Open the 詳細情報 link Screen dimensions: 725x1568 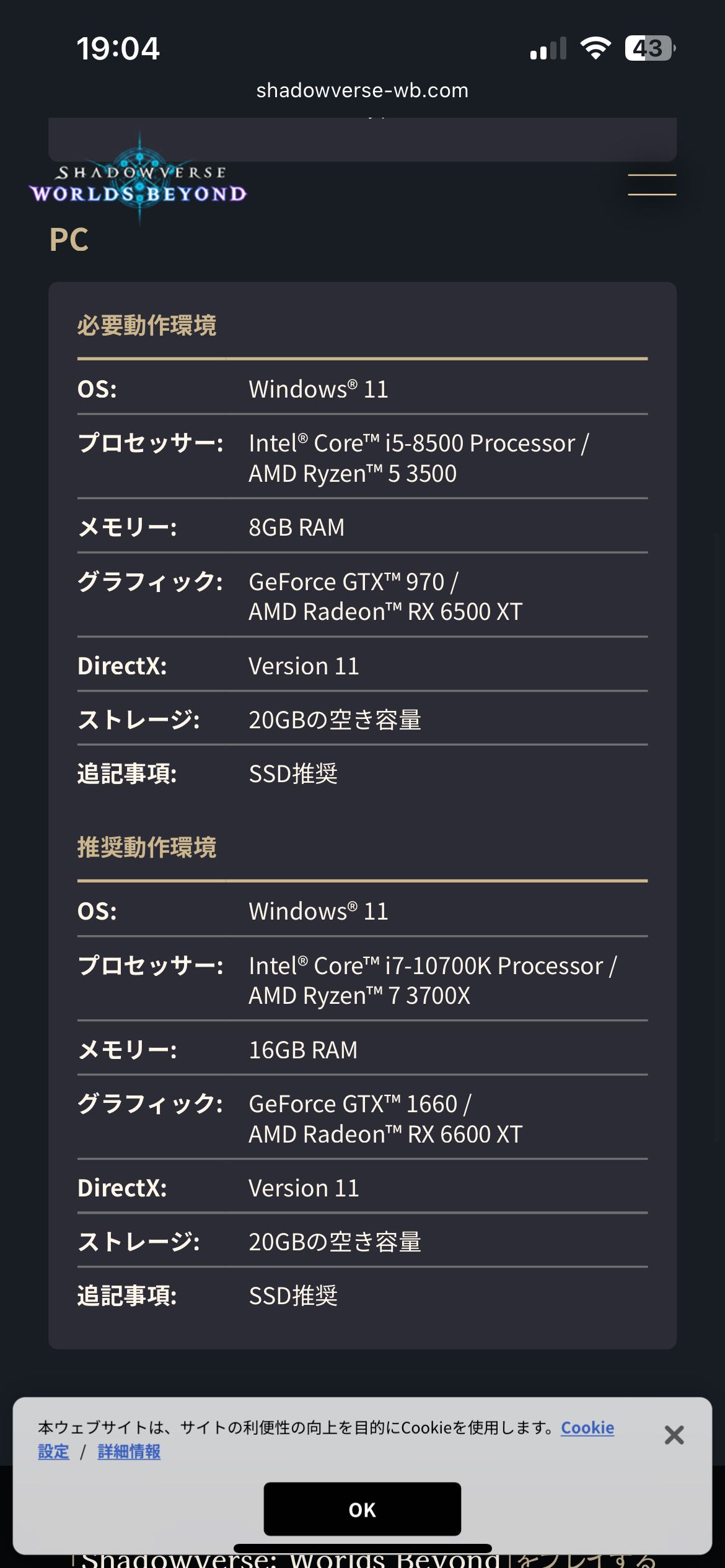(129, 1452)
